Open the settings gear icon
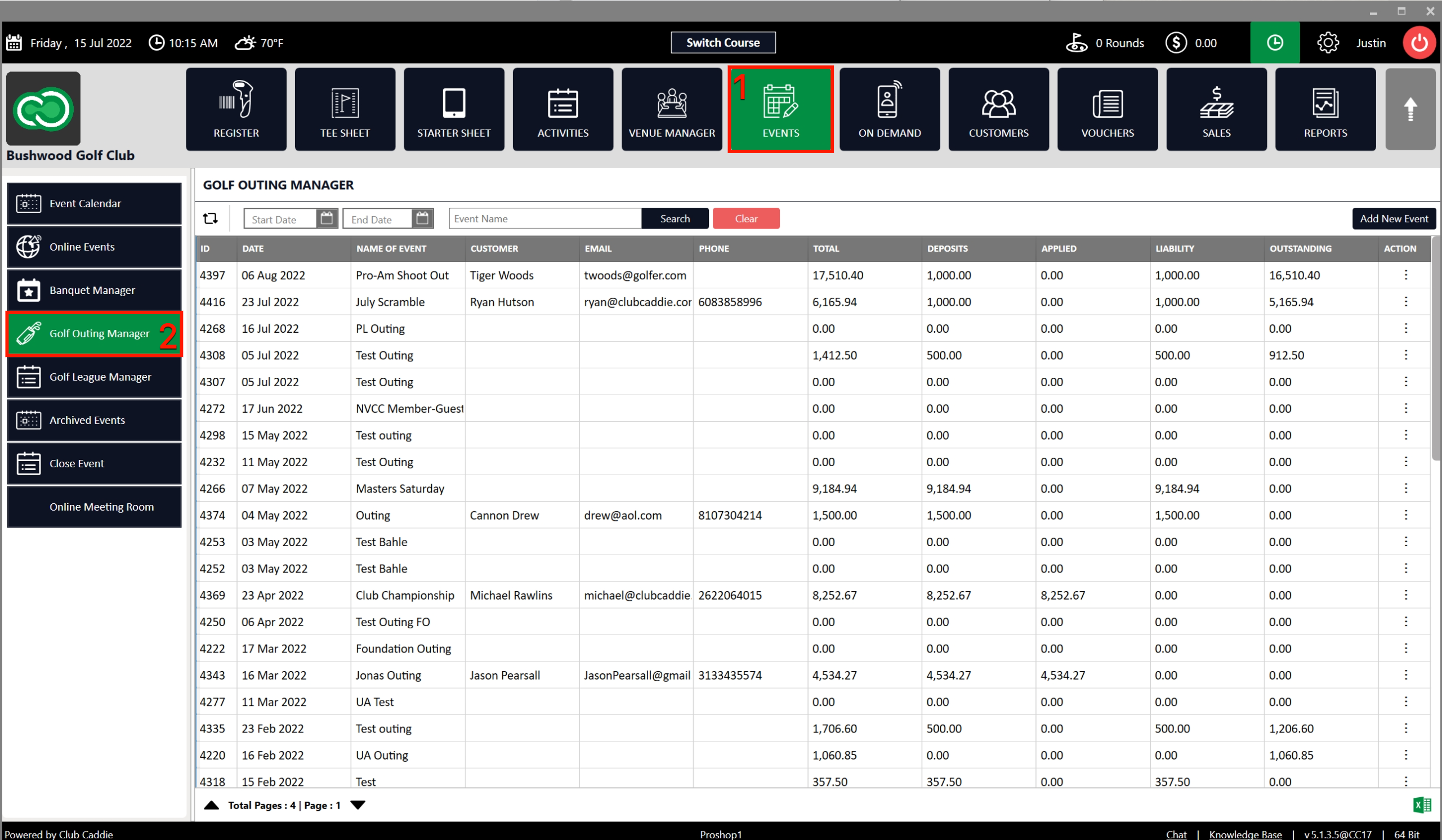This screenshot has height=840, width=1442. (1327, 43)
